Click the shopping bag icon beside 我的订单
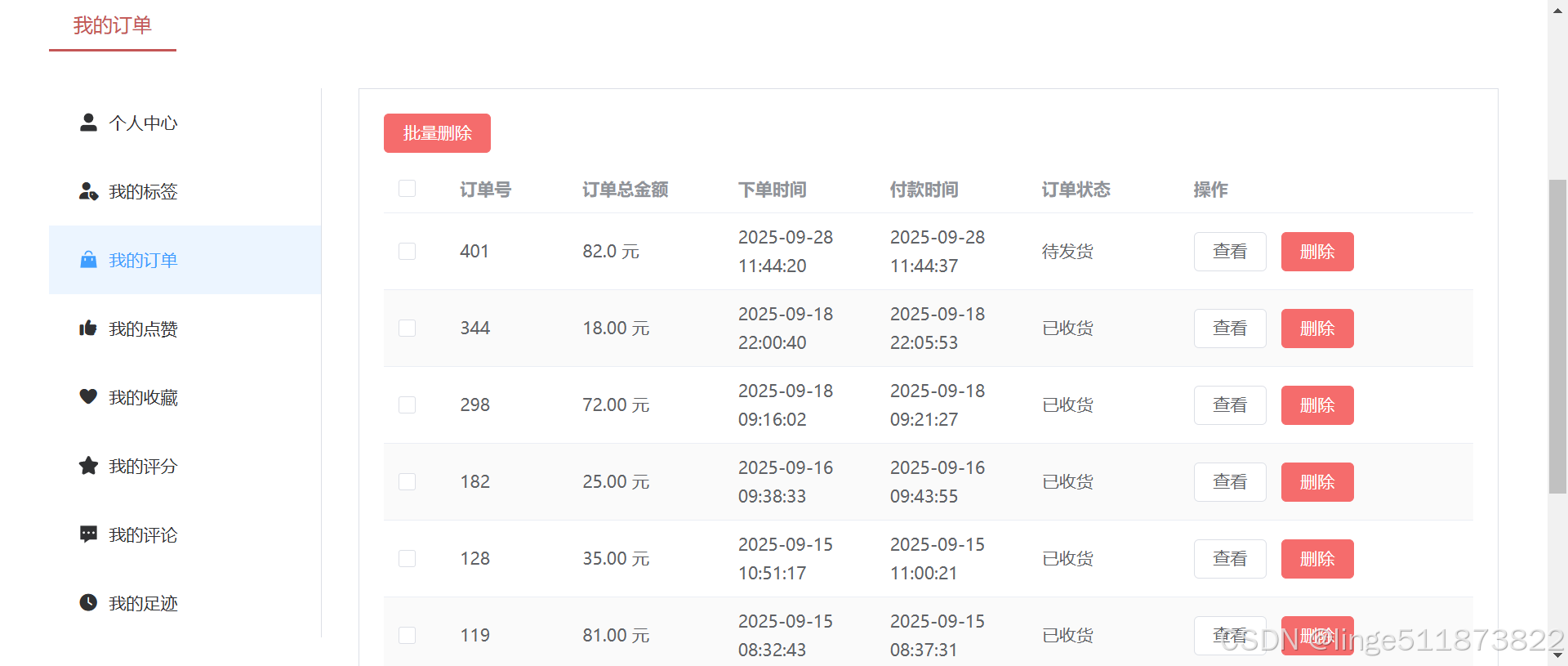1568x666 pixels. coord(88,260)
